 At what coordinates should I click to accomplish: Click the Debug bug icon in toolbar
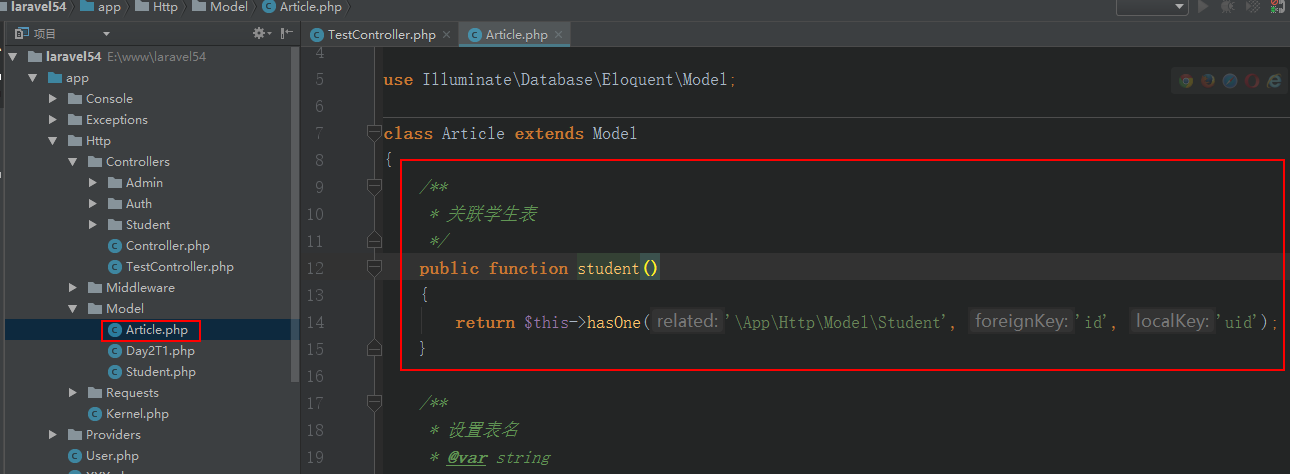(1227, 7)
